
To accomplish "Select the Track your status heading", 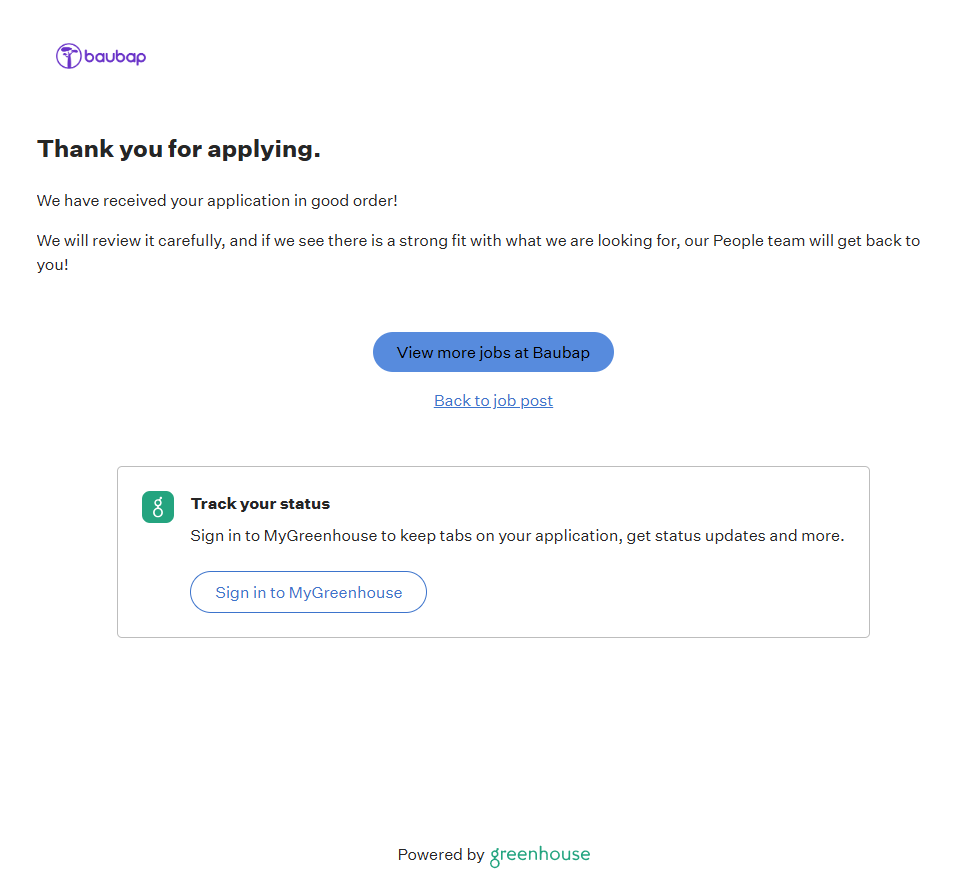I will (x=260, y=504).
